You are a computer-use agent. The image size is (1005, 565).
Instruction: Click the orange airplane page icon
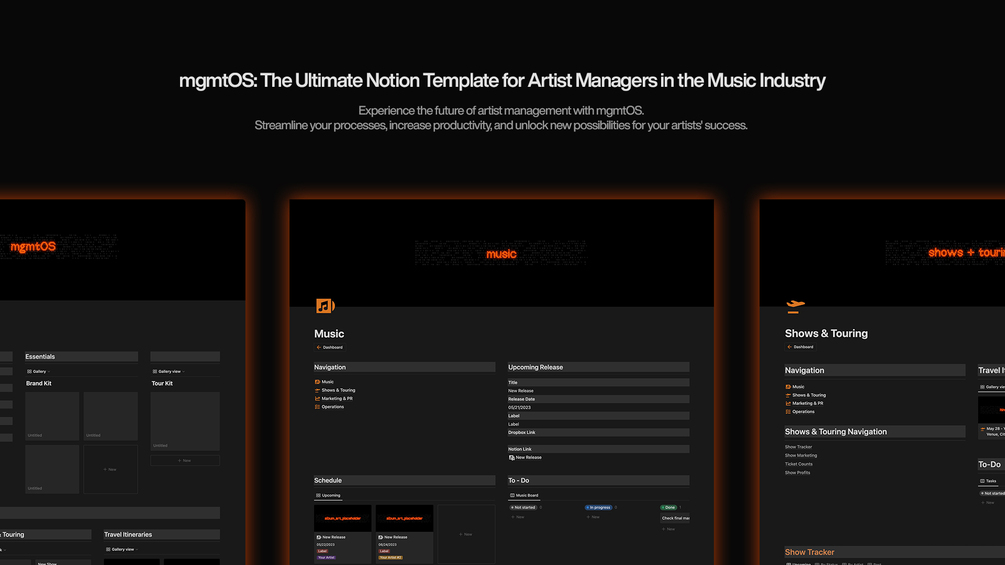pyautogui.click(x=795, y=306)
